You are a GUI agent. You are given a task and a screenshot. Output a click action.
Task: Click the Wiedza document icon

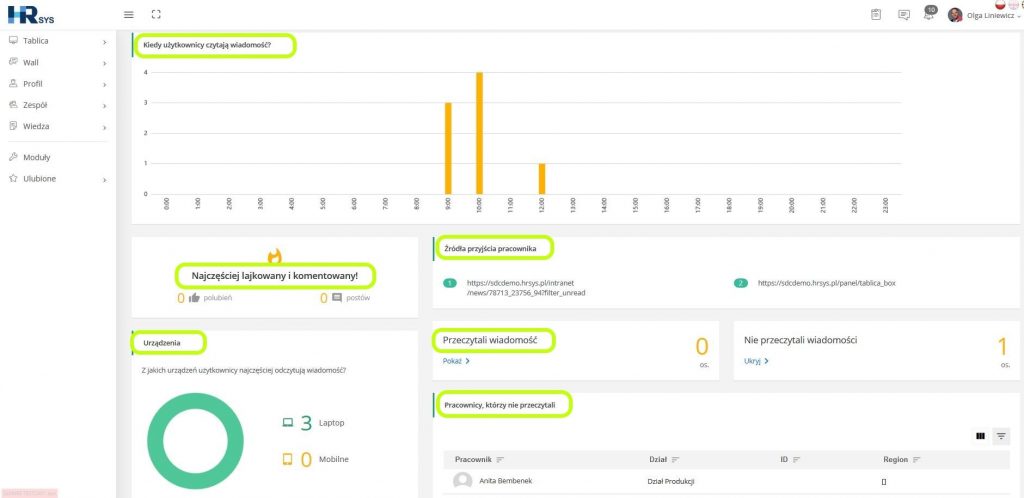(x=13, y=126)
